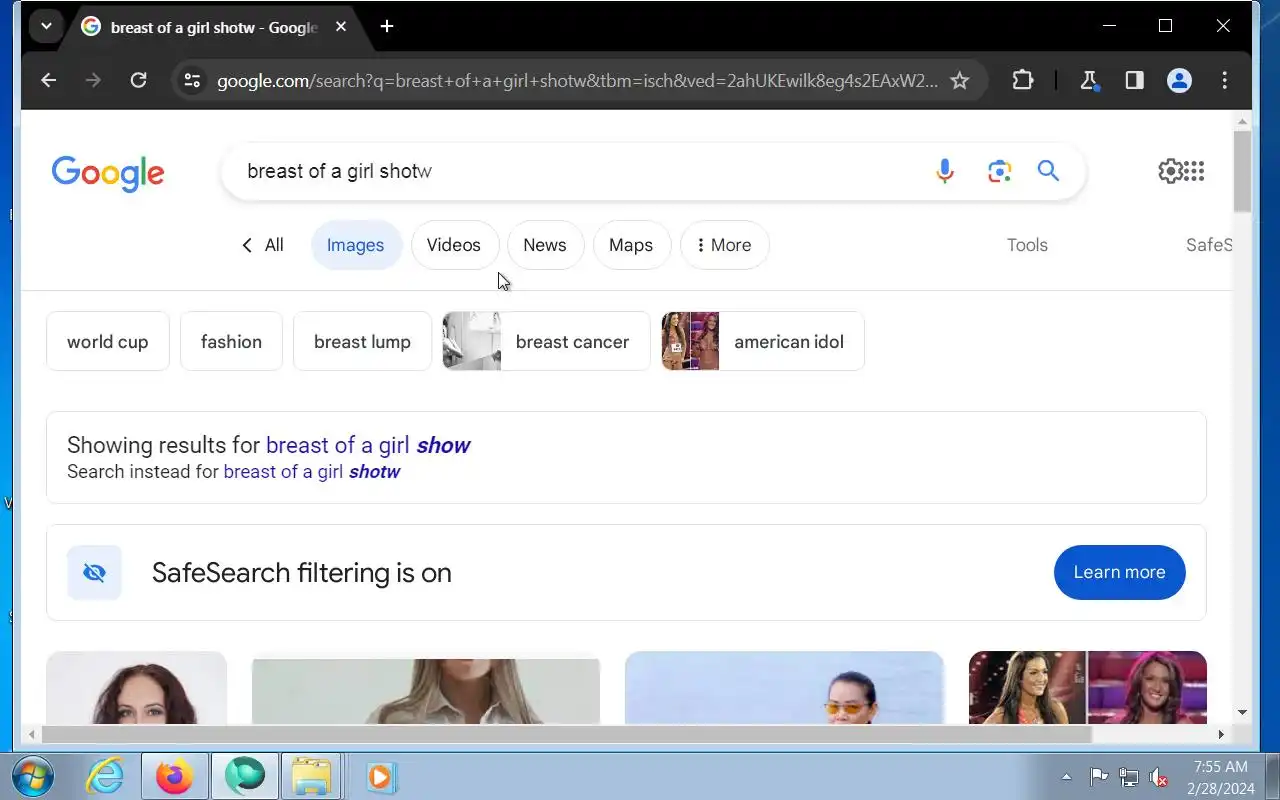Click the network tray icon
1280x800 pixels.
(x=1129, y=777)
